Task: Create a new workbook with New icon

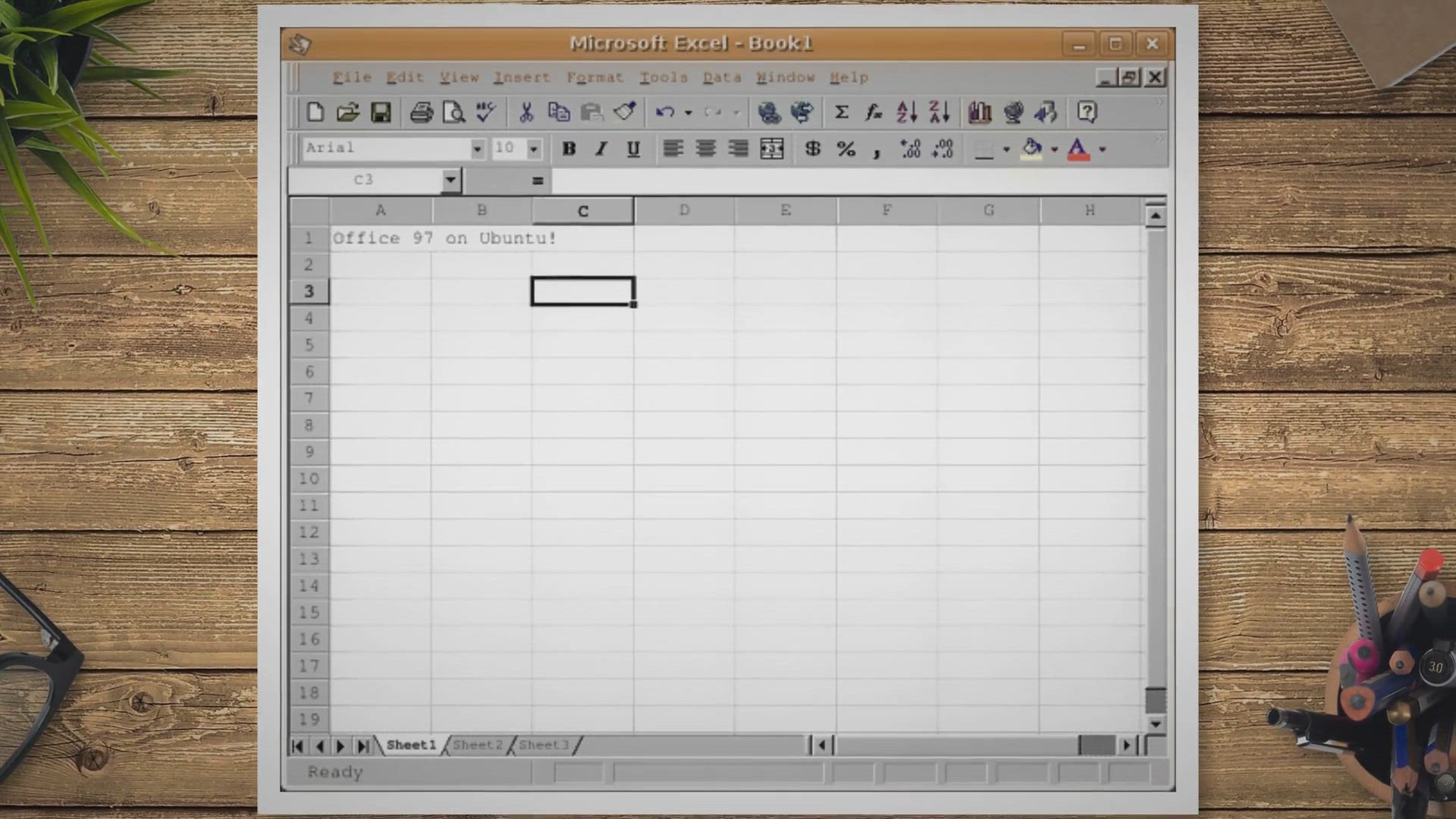Action: [x=315, y=112]
